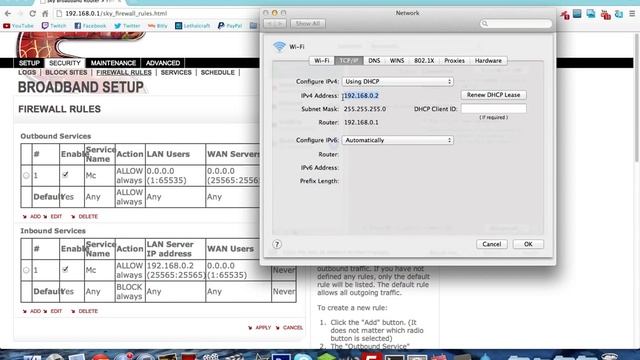640x360 pixels.
Task: Switch to the WINS tab
Action: point(397,60)
